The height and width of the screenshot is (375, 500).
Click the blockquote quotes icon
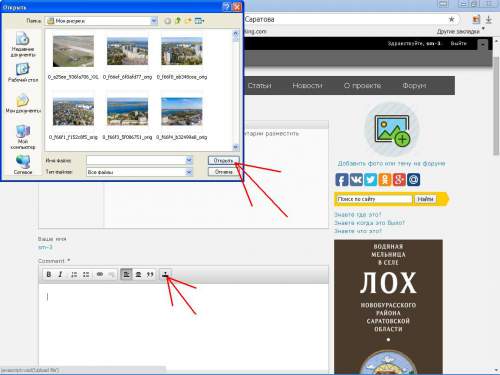[x=150, y=274]
